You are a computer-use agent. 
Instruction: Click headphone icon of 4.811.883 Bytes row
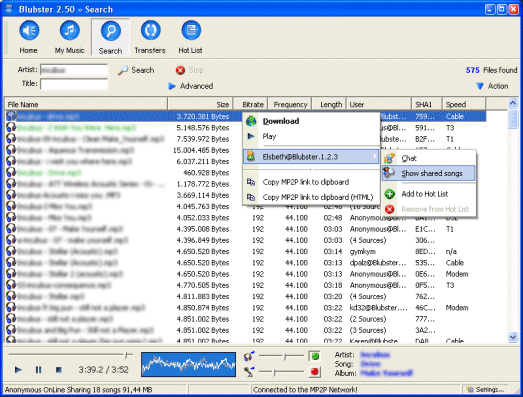[x=11, y=296]
